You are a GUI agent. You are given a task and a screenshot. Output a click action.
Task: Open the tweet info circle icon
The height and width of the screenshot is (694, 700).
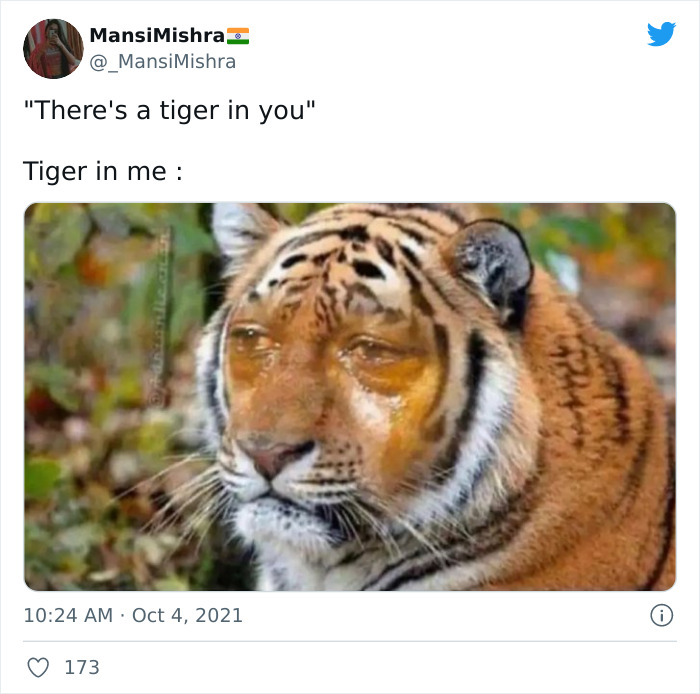(661, 615)
